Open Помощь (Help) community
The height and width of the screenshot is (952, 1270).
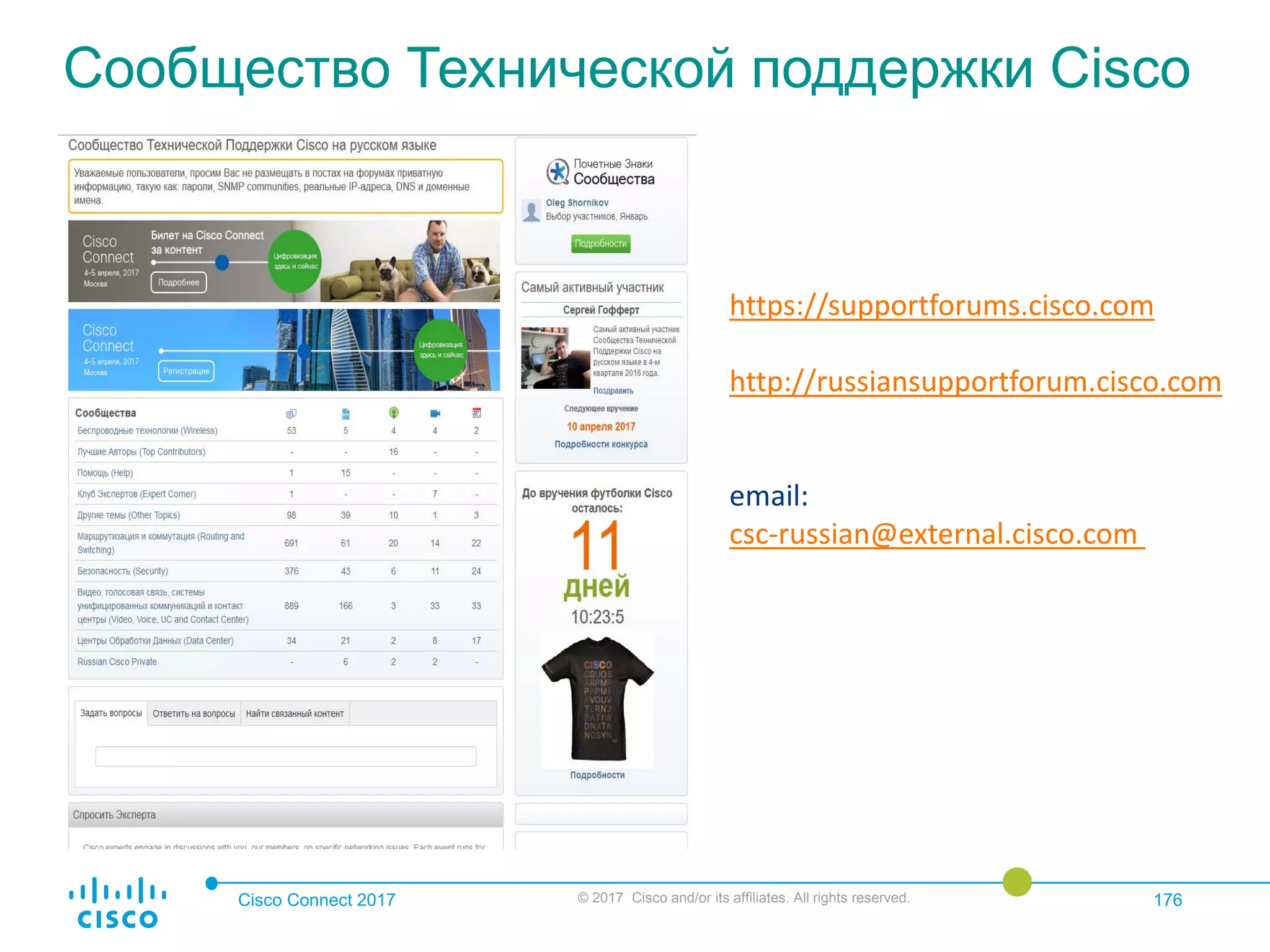tap(105, 473)
